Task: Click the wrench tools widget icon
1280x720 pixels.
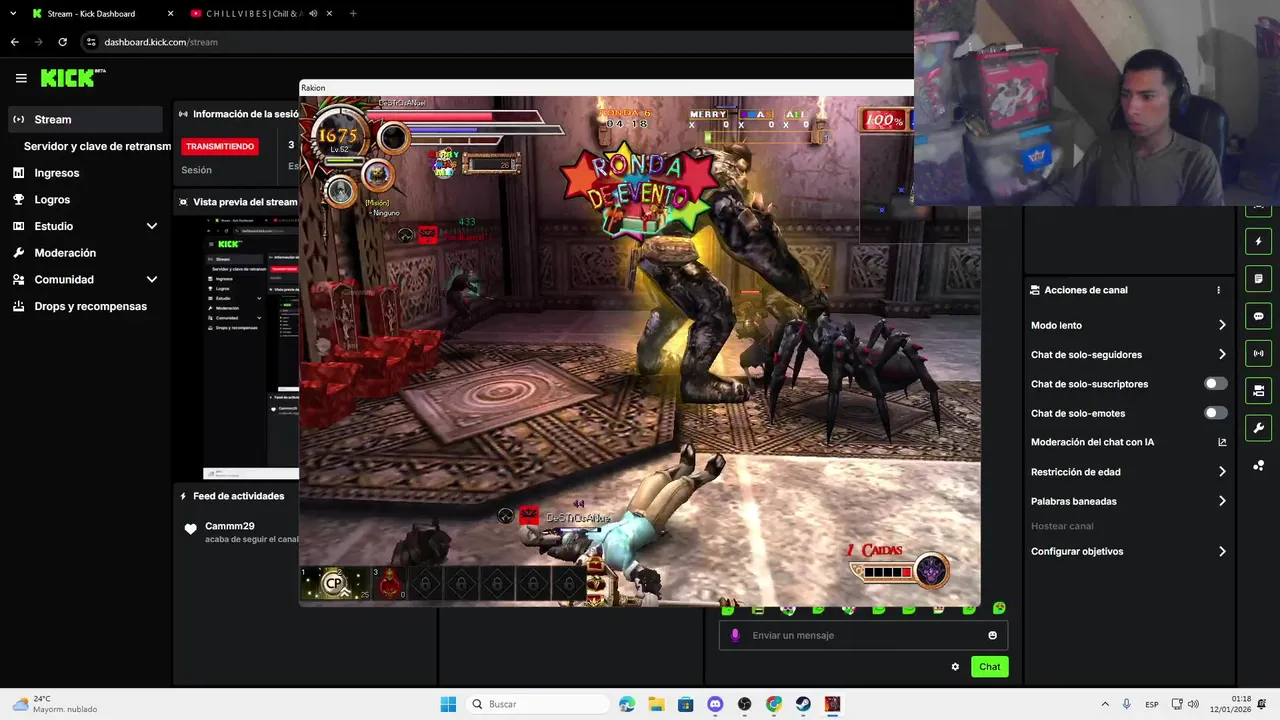Action: 1258,428
